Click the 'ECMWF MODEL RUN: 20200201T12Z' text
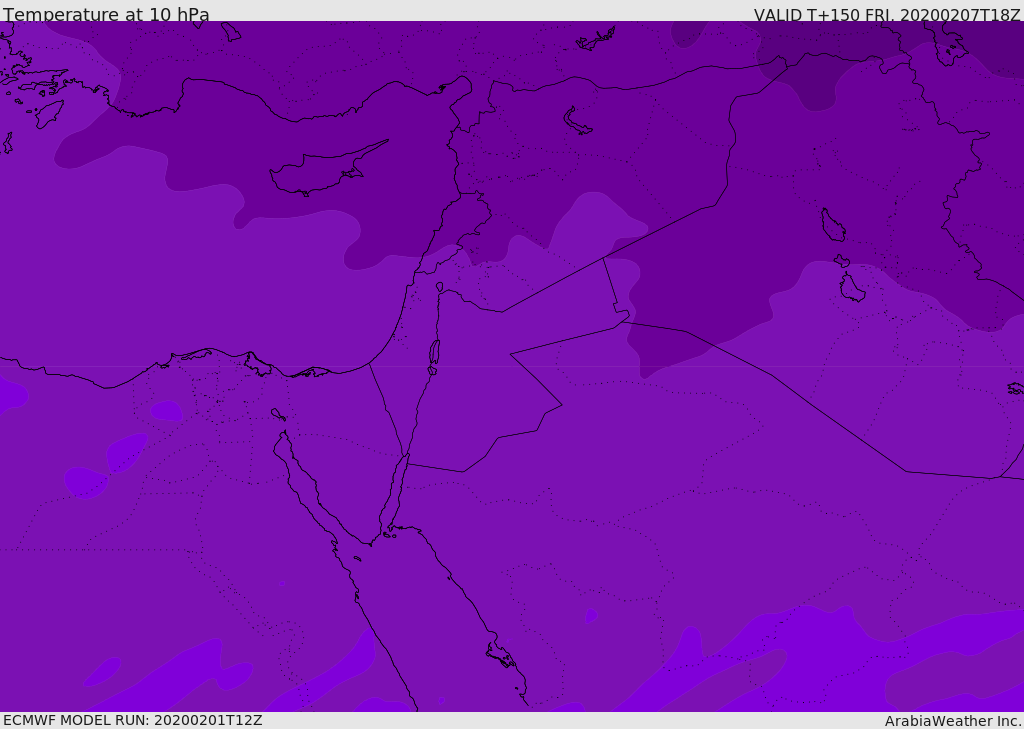 point(133,721)
